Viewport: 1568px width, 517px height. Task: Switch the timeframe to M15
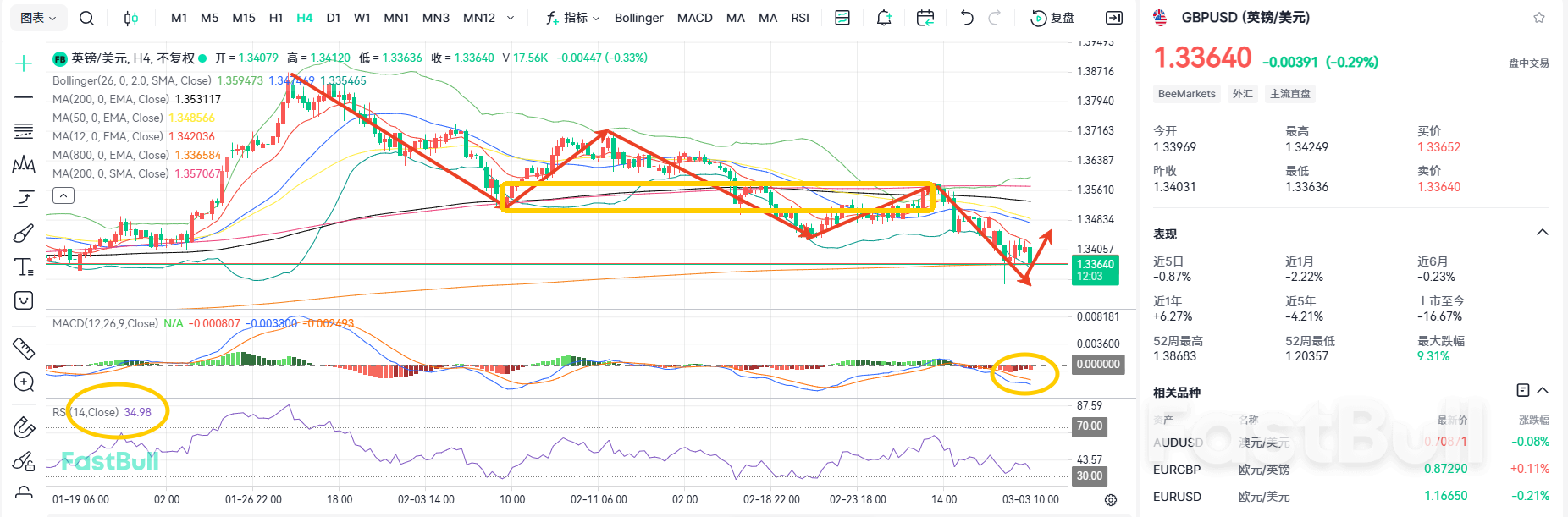tap(244, 18)
